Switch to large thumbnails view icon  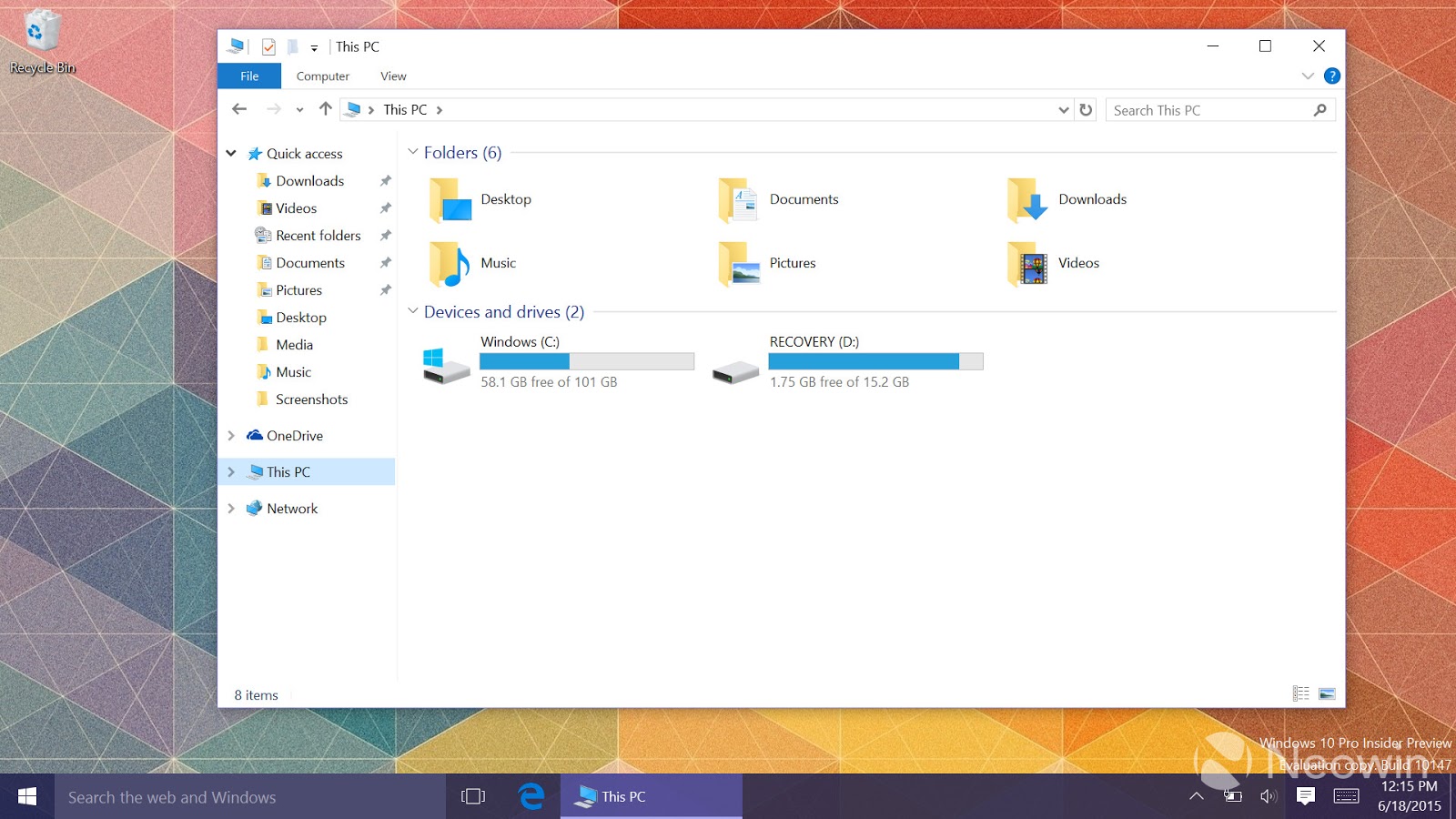1328,693
